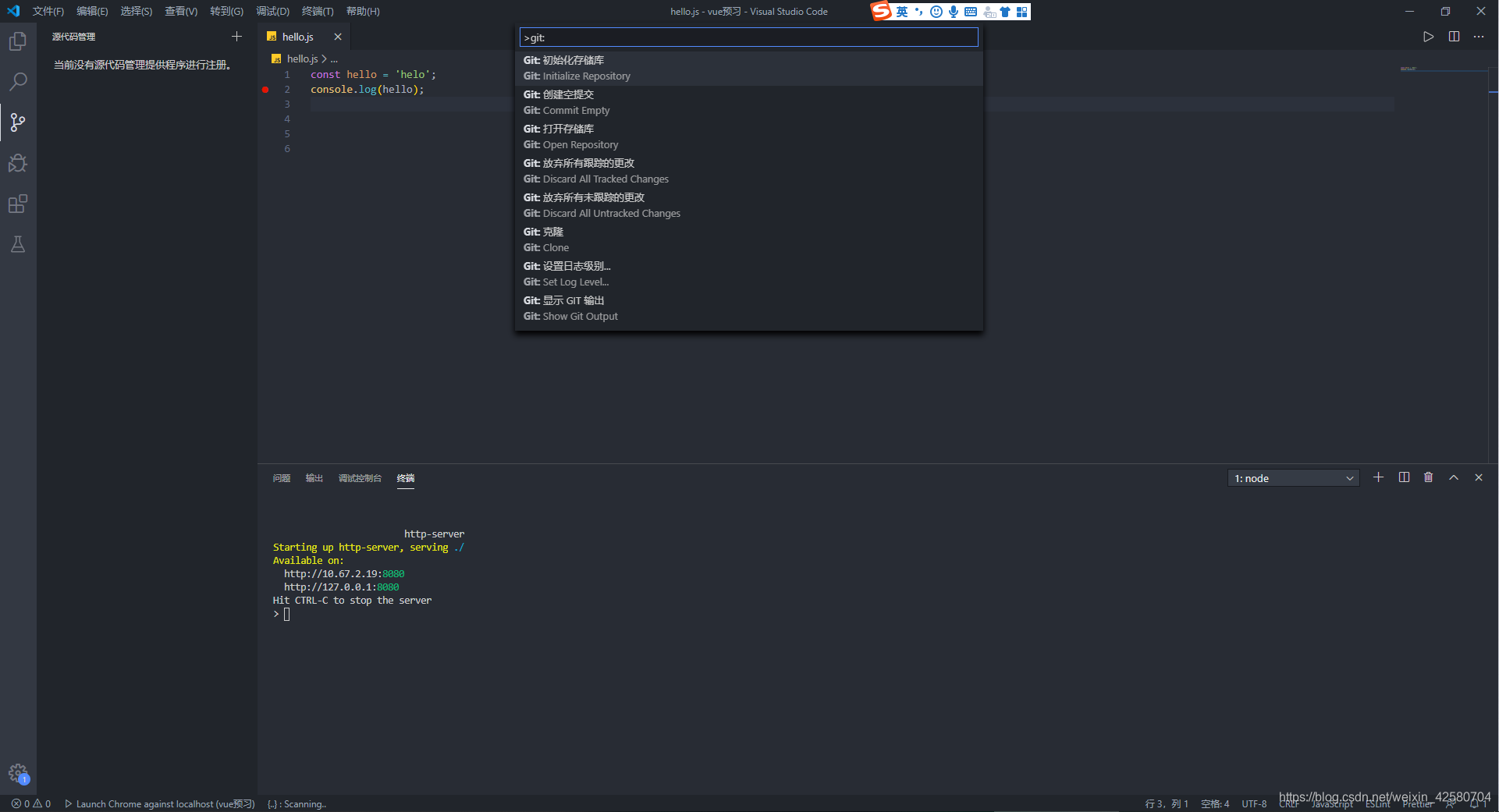The height and width of the screenshot is (812, 1499).
Task: Close the terminal panel
Action: tap(1479, 477)
